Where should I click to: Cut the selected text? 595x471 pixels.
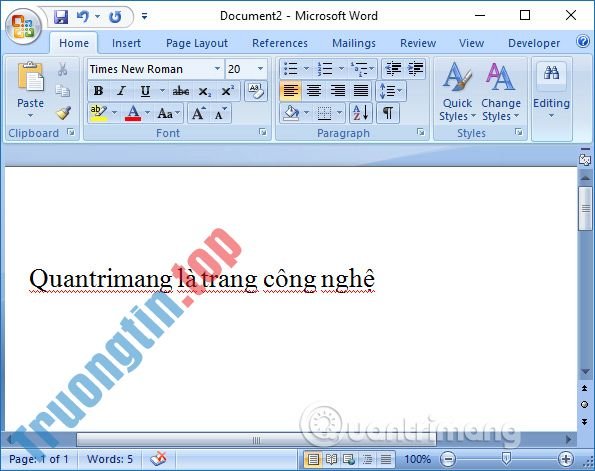63,69
